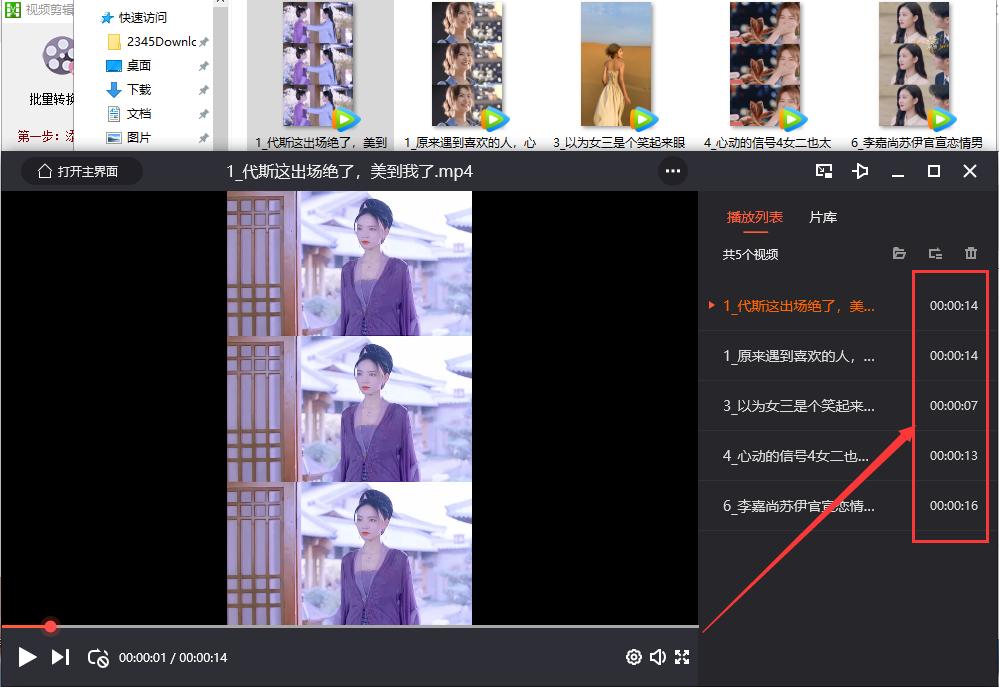Maximize the video player window
This screenshot has width=999, height=687.
tap(933, 171)
